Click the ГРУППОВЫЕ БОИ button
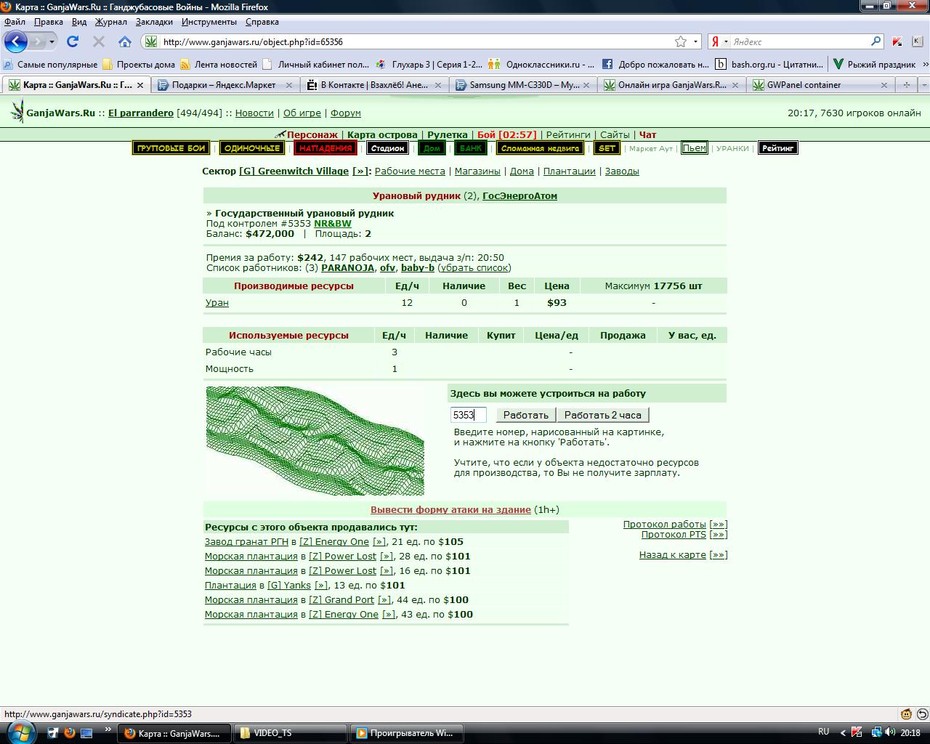Viewport: 930px width, 744px height. tap(171, 148)
